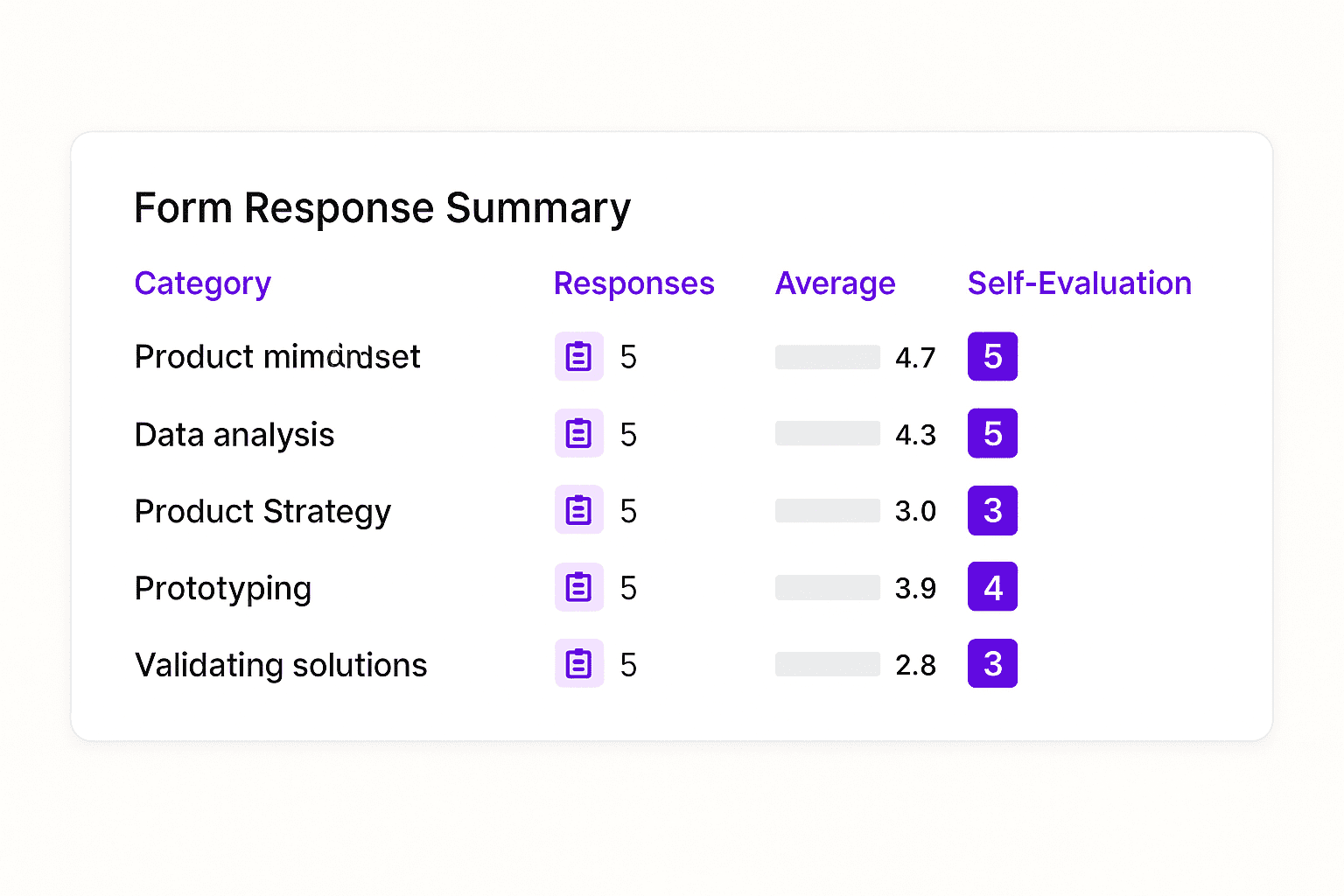Click the Product mindset self-evaluation badge
Image resolution: width=1344 pixels, height=896 pixels.
coord(992,356)
